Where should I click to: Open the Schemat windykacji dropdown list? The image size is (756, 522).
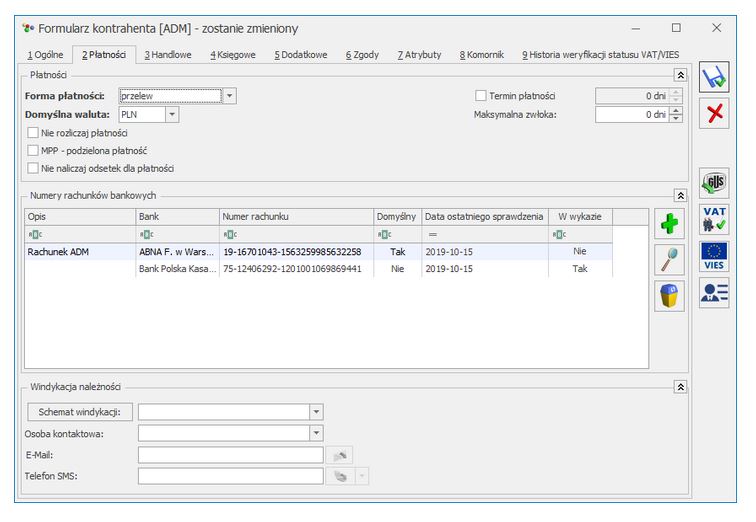316,412
